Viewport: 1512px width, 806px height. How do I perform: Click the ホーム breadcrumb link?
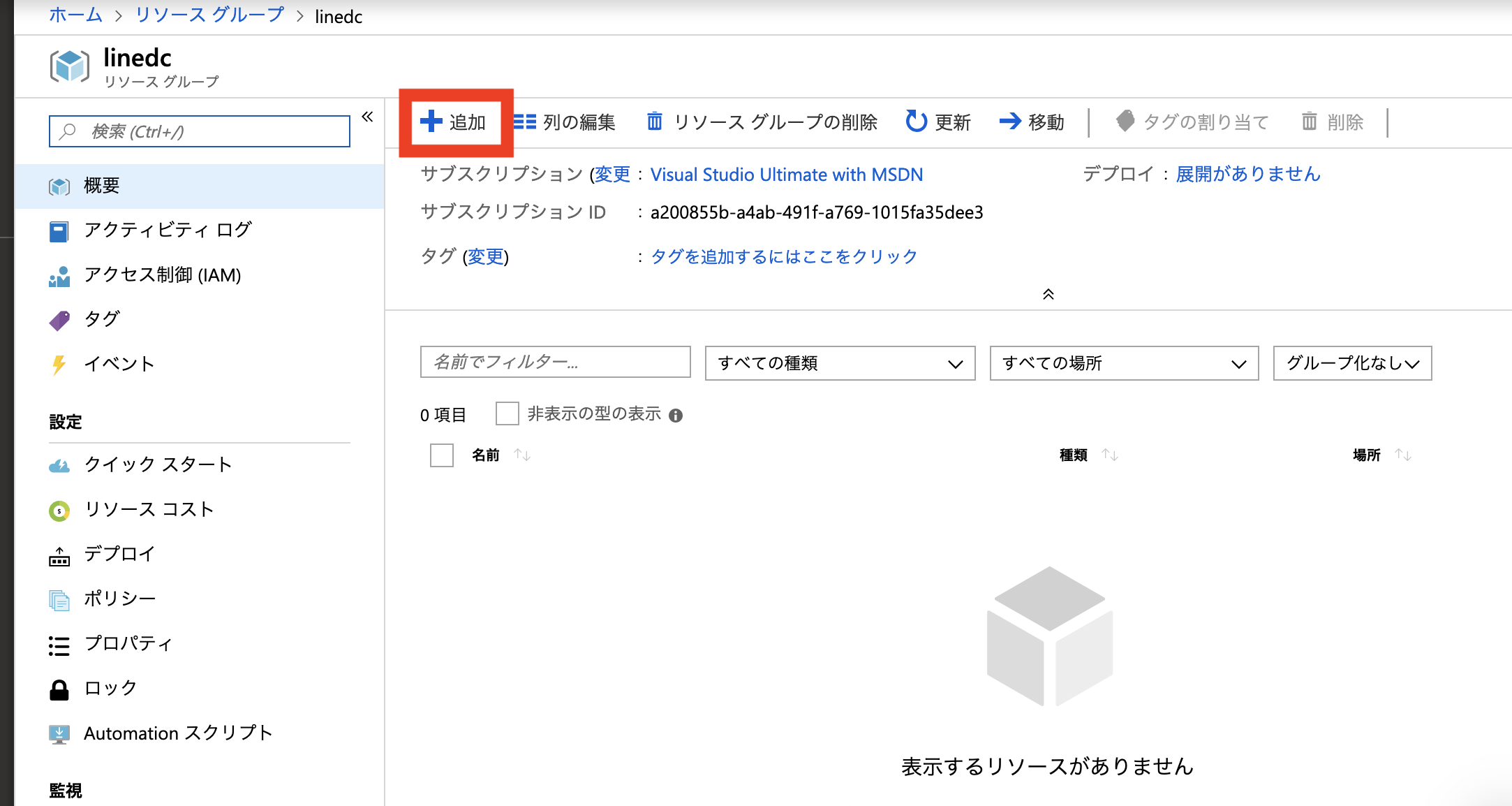75,15
